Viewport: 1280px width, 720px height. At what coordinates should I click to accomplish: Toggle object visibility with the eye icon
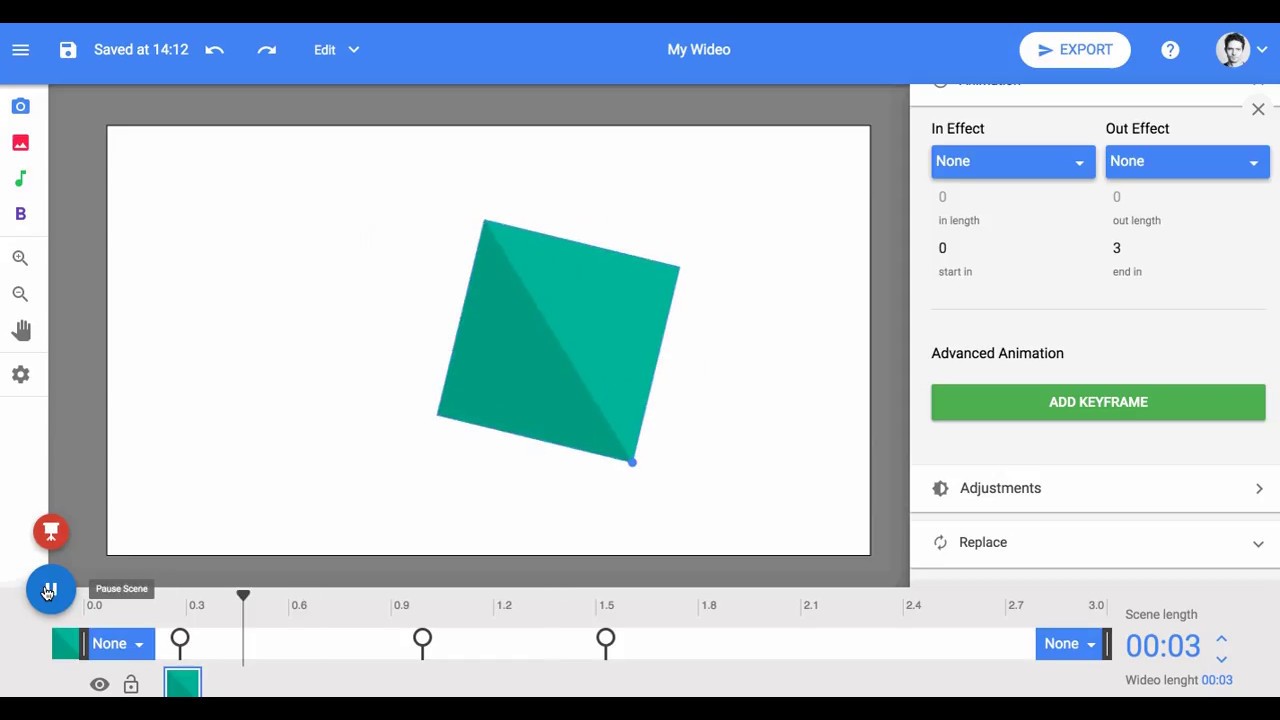(x=99, y=685)
